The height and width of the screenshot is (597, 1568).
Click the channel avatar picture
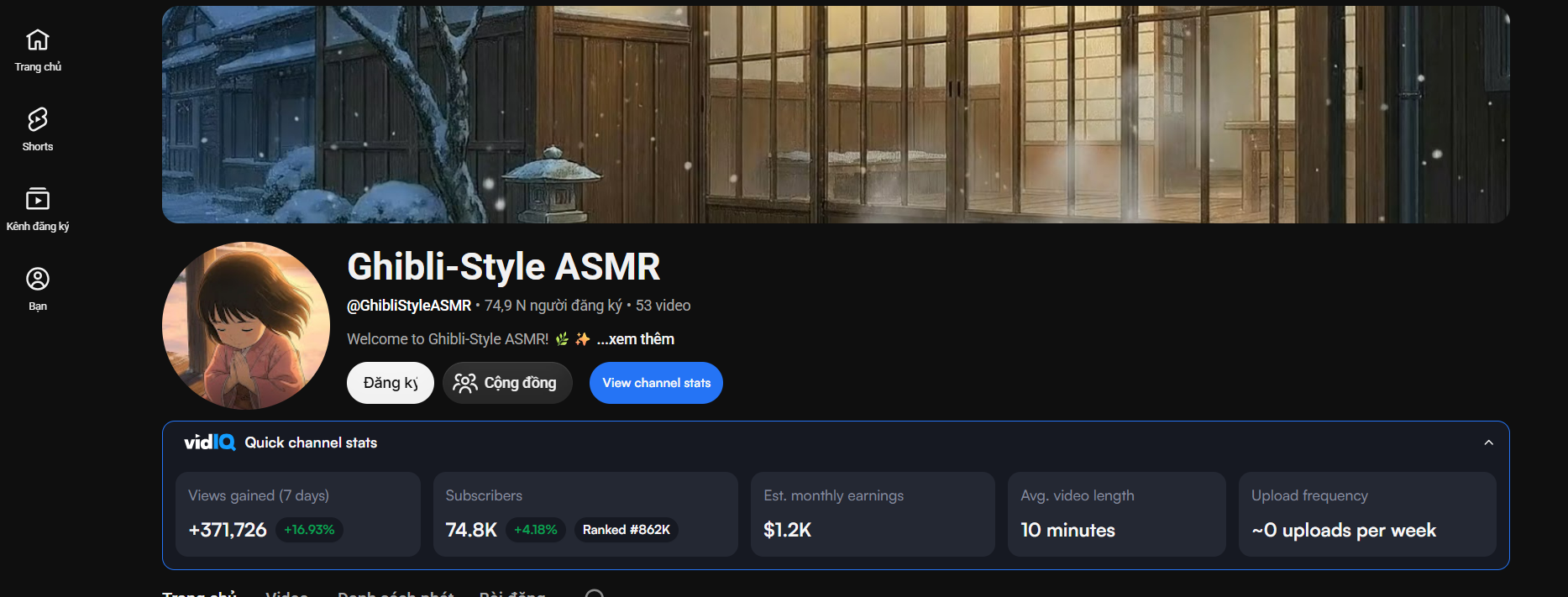[x=246, y=326]
